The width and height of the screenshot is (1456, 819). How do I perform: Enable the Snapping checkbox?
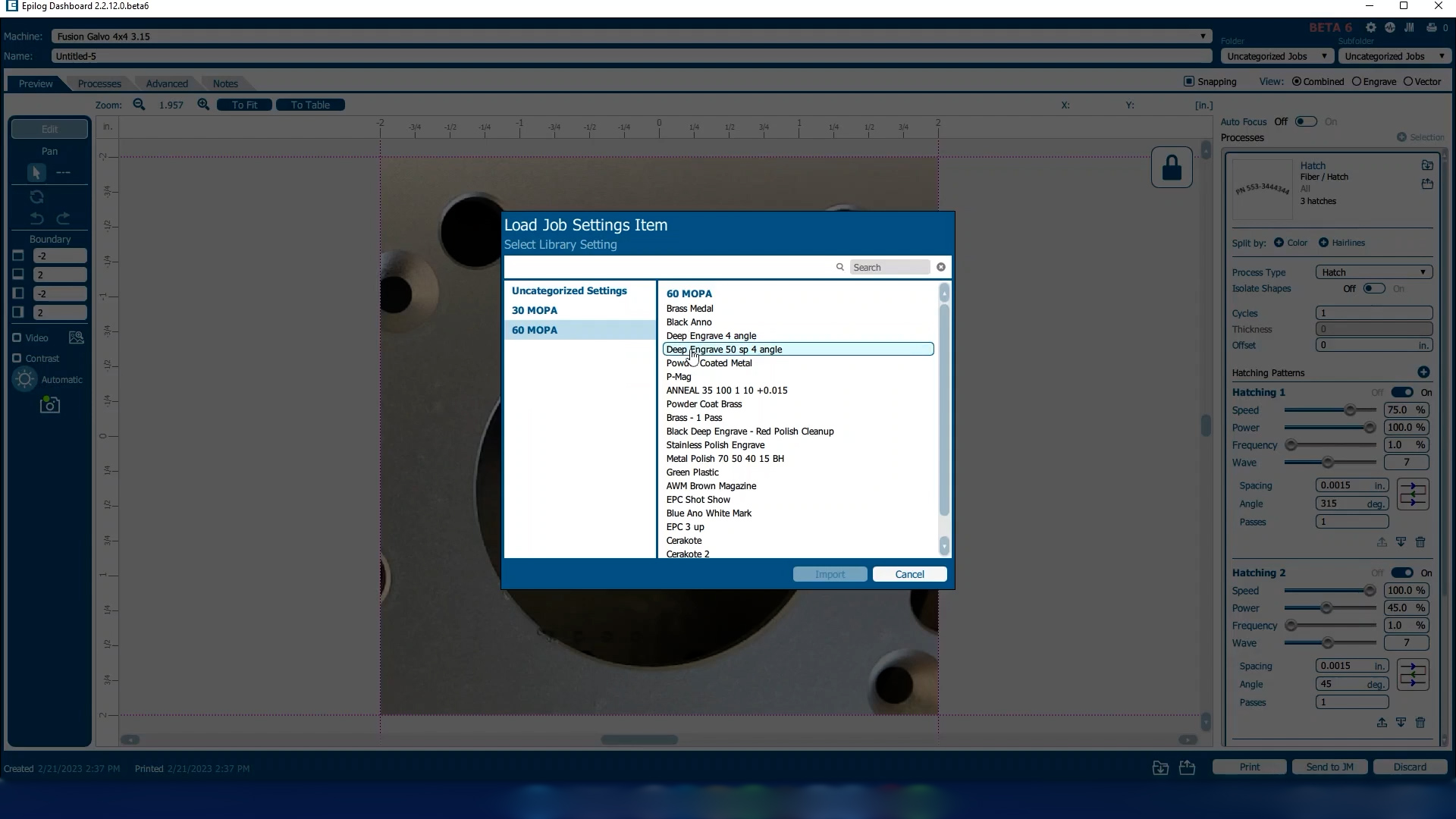tap(1189, 81)
